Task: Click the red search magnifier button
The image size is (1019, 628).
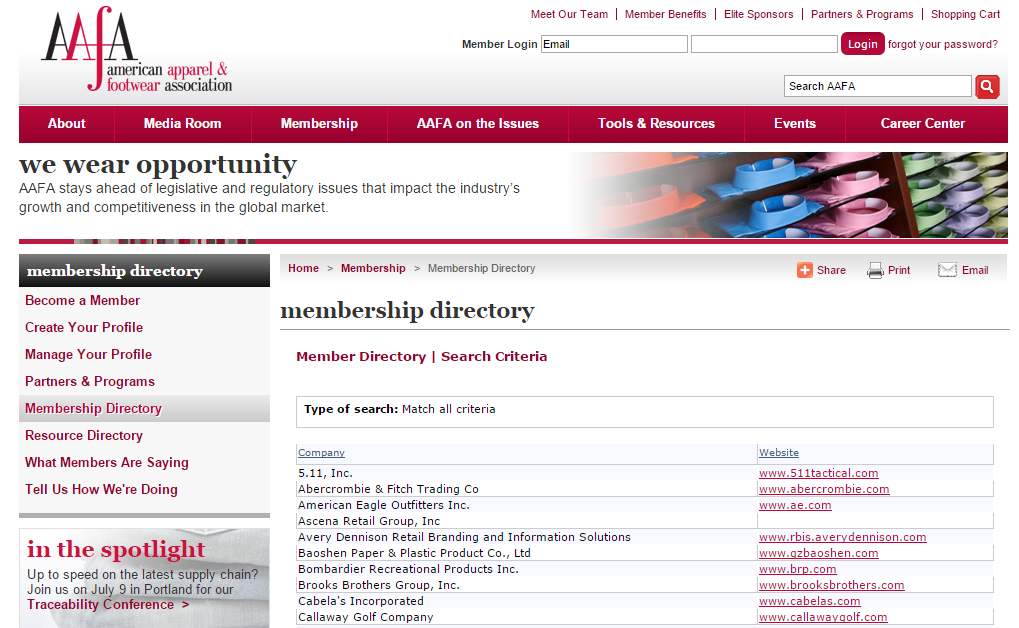Action: pyautogui.click(x=987, y=86)
